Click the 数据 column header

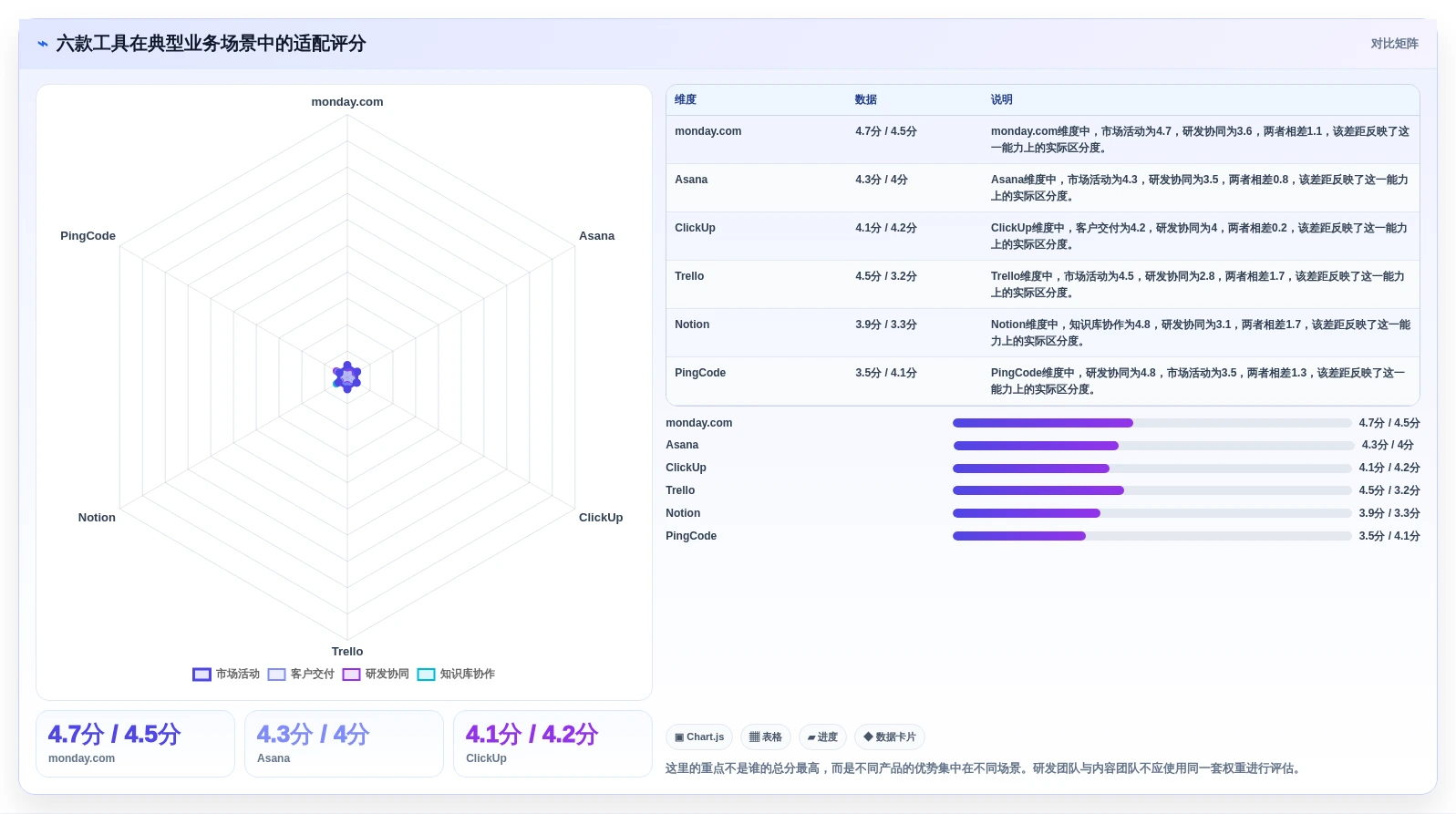(865, 99)
